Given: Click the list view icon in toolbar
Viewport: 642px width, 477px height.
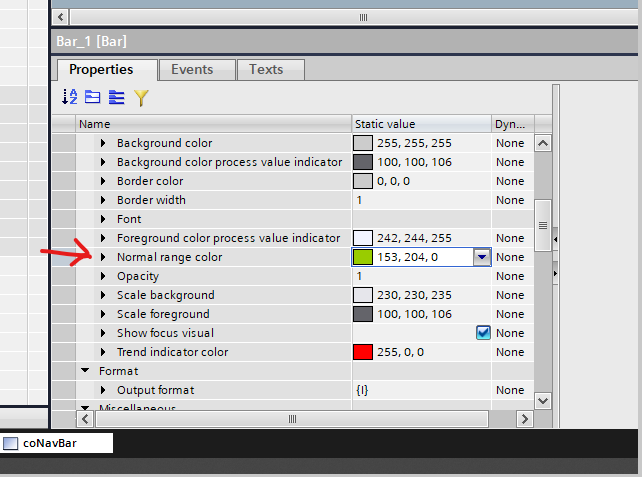Looking at the screenshot, I should [116, 97].
